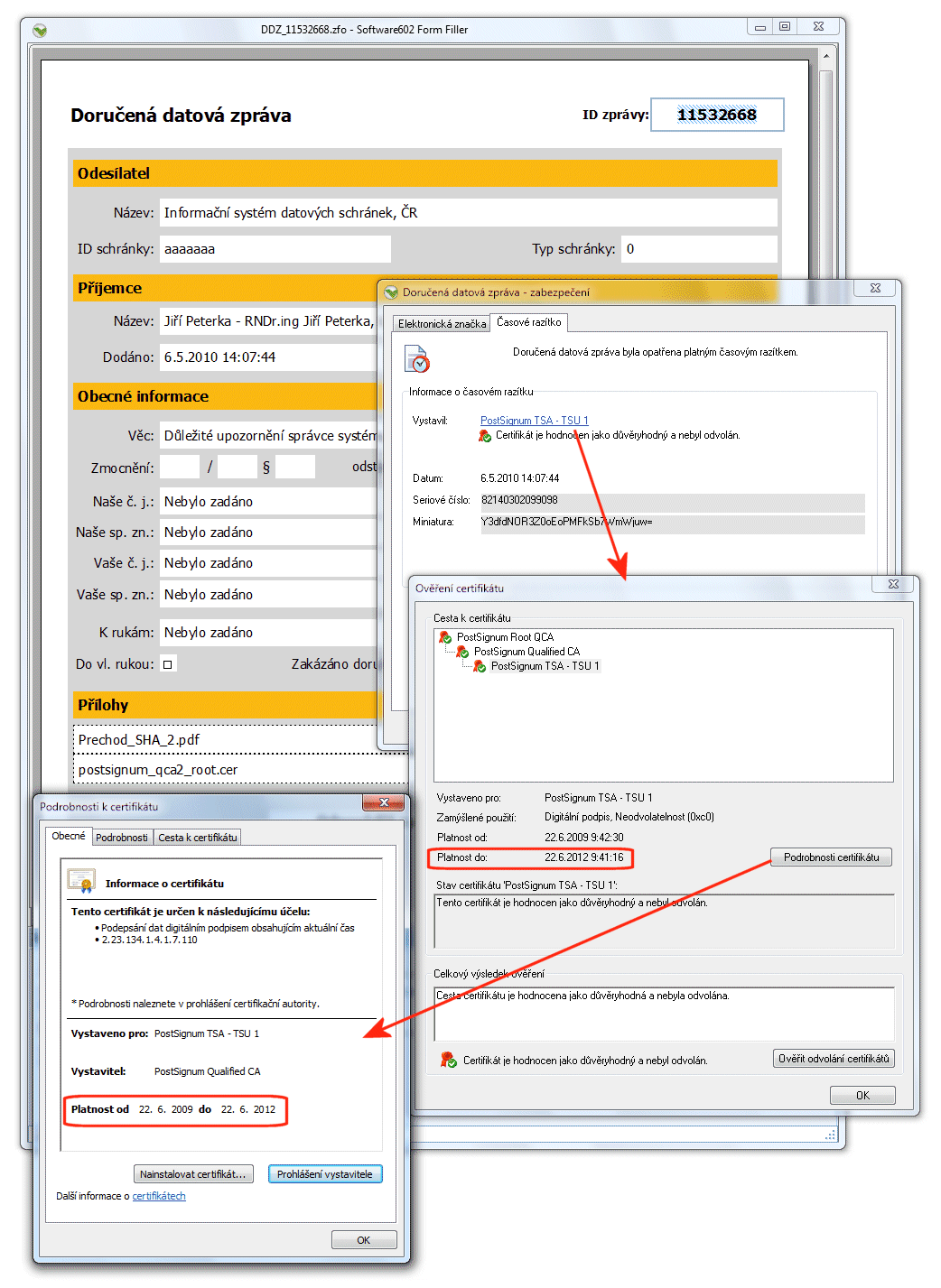Open the certifikátech help link
941x1288 pixels.
[159, 1196]
